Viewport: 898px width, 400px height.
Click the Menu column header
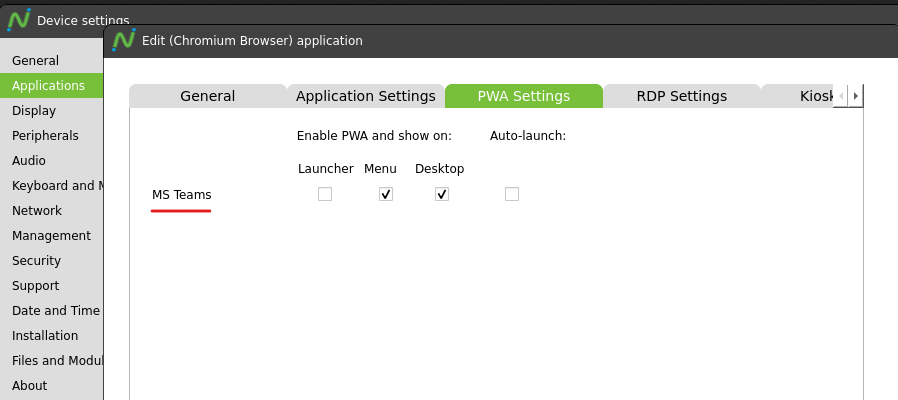(x=380, y=168)
